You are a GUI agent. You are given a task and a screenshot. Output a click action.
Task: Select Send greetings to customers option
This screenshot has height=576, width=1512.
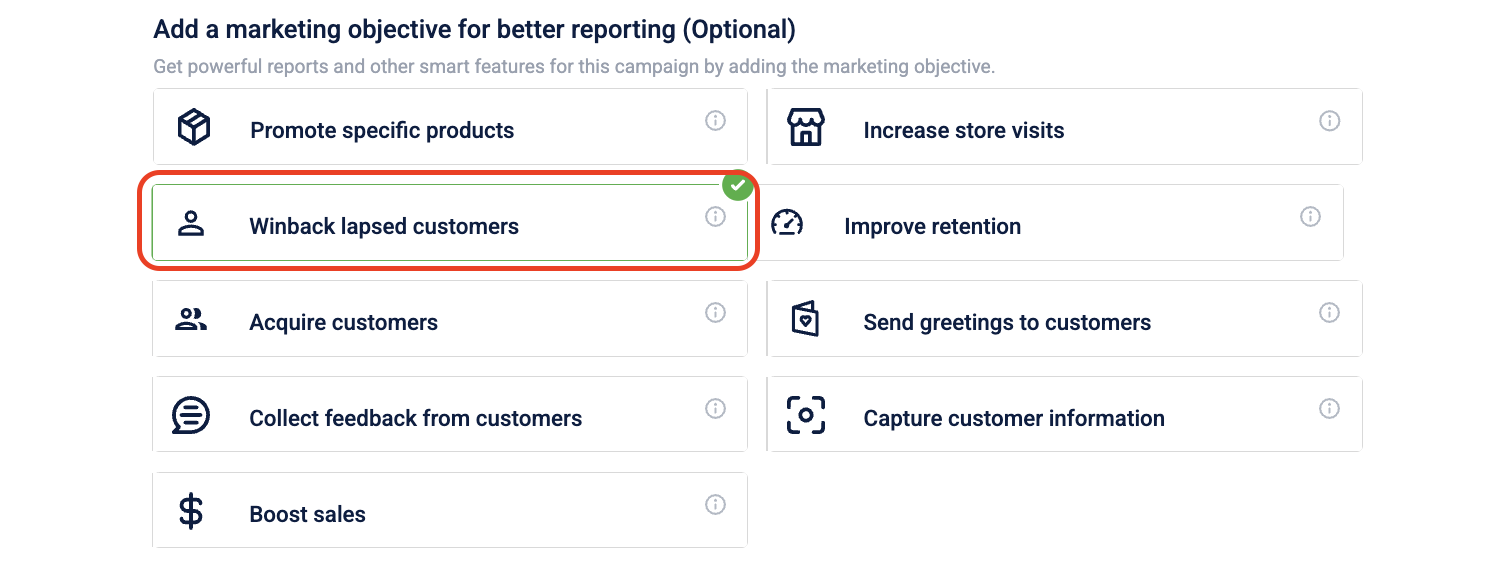1065,318
